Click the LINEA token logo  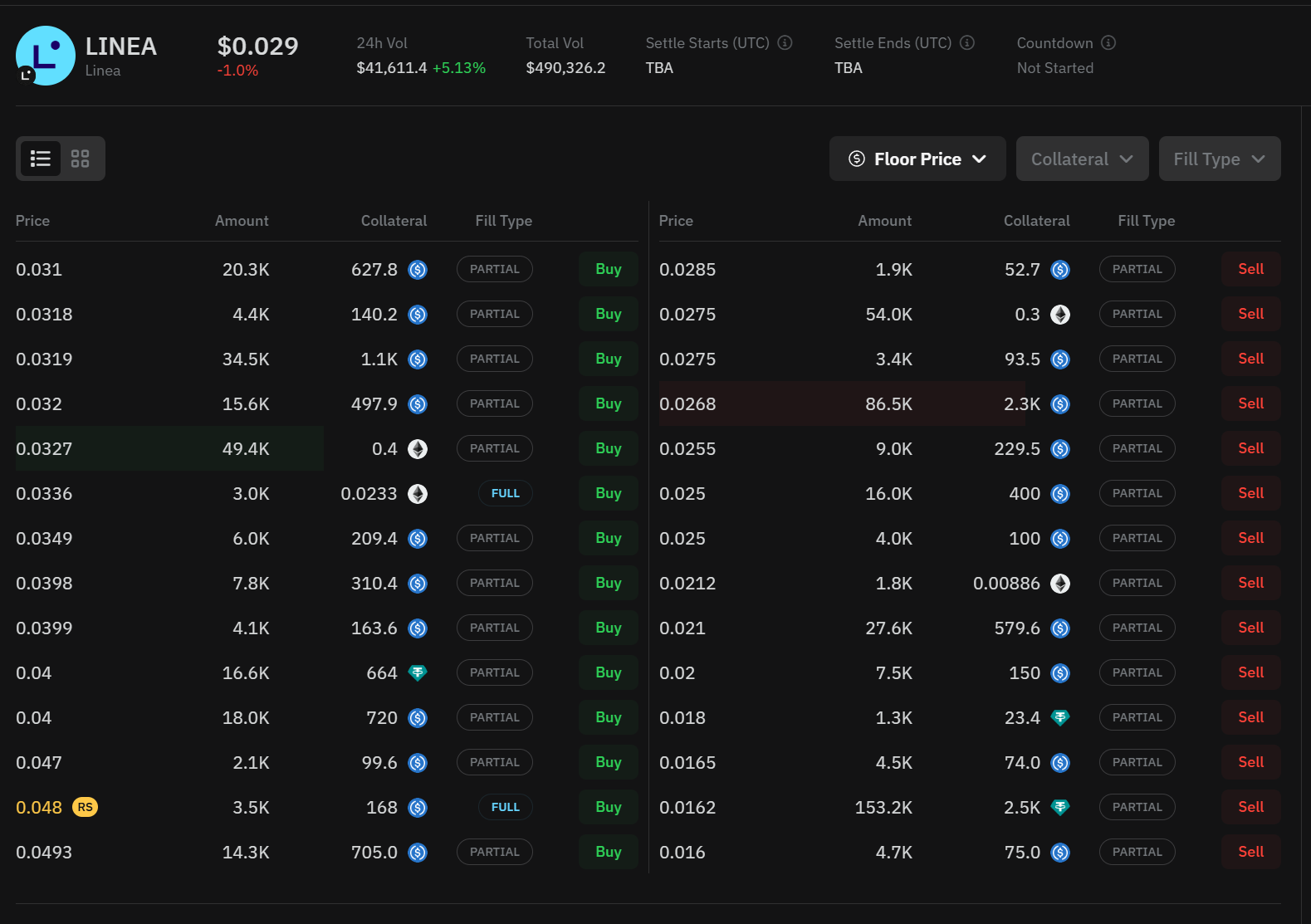pos(46,56)
